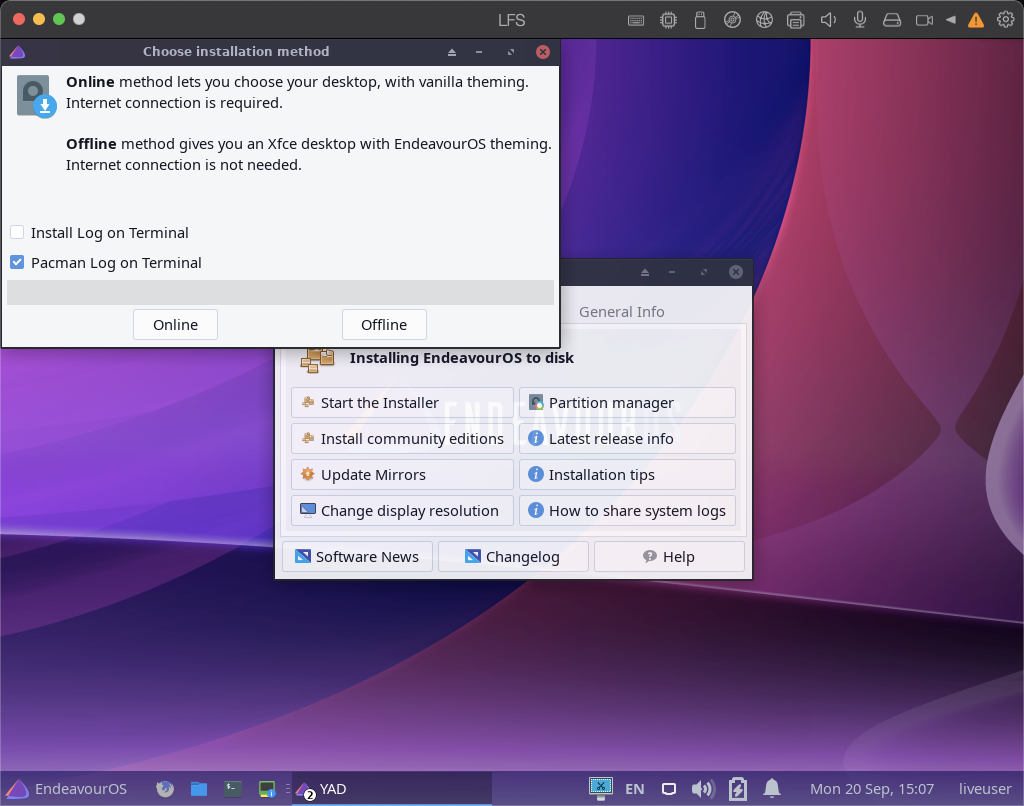The height and width of the screenshot is (806, 1024).
Task: View Latest release info
Action: point(627,438)
